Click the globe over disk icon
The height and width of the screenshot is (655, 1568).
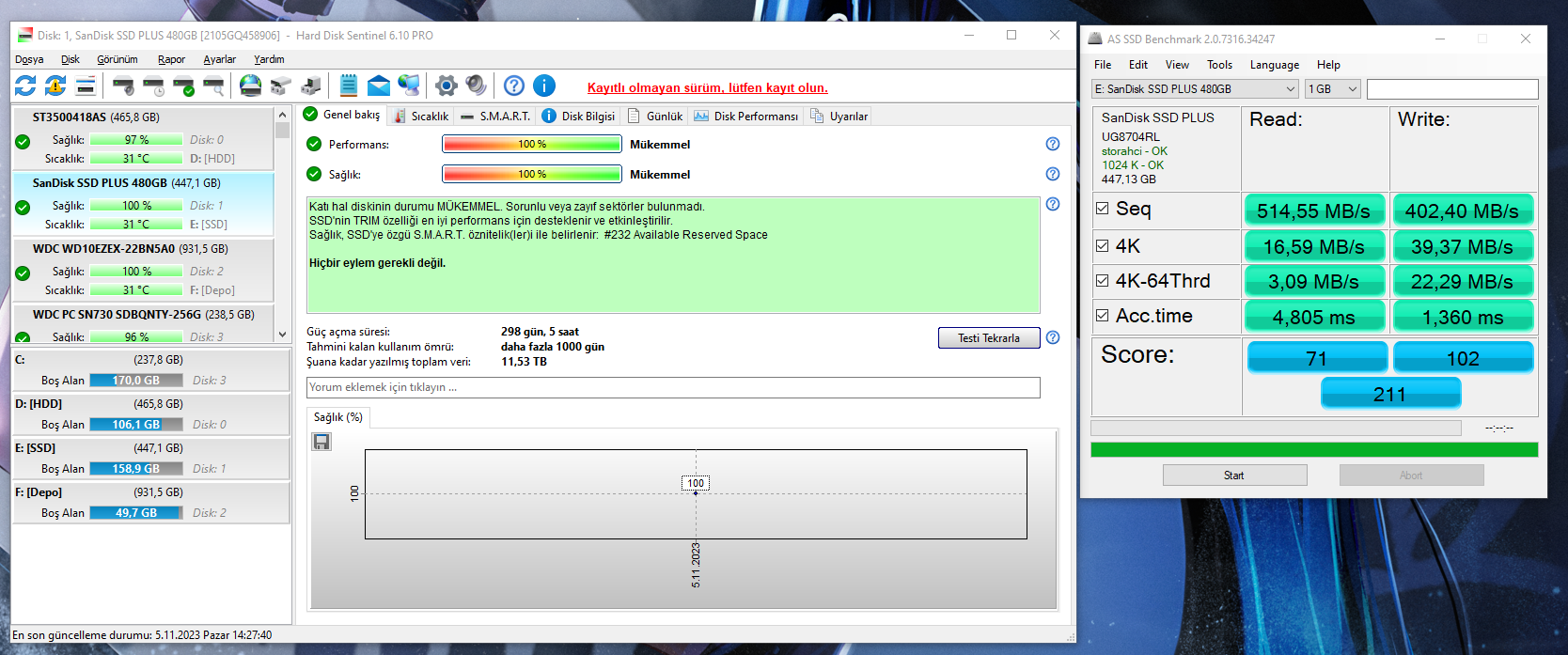point(251,86)
